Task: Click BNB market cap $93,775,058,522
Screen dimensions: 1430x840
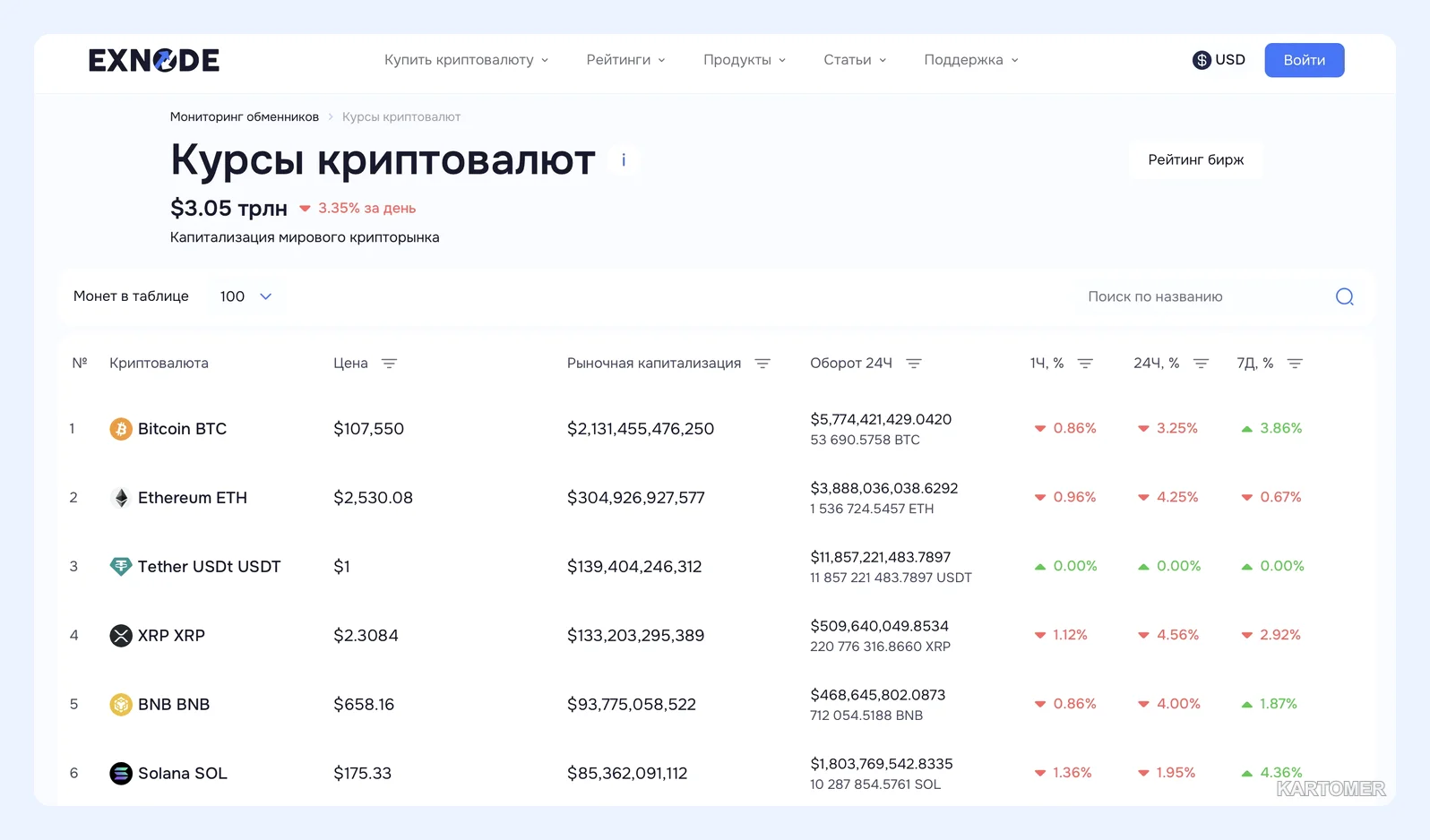Action: pyautogui.click(x=632, y=705)
